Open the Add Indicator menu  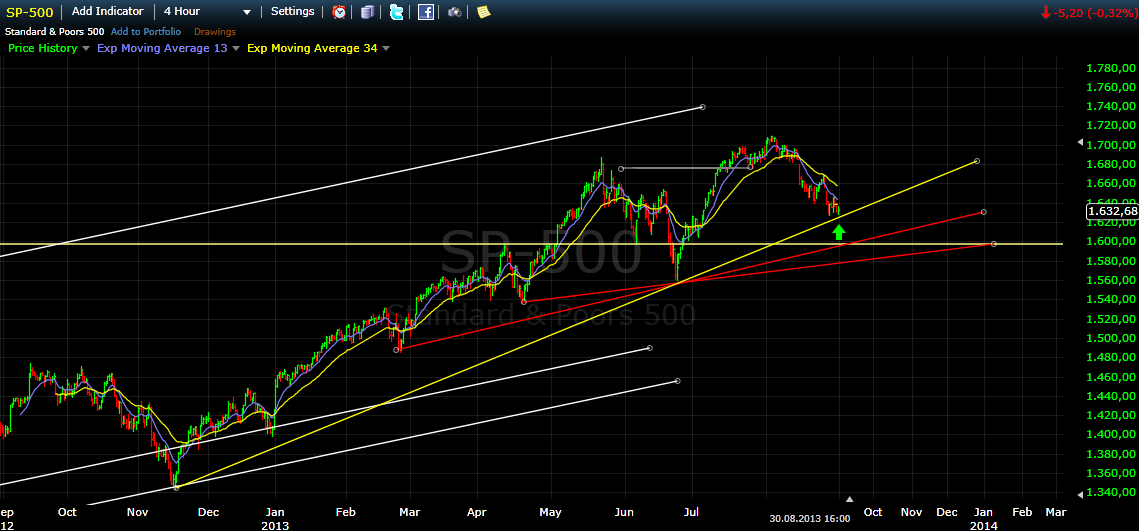point(108,12)
